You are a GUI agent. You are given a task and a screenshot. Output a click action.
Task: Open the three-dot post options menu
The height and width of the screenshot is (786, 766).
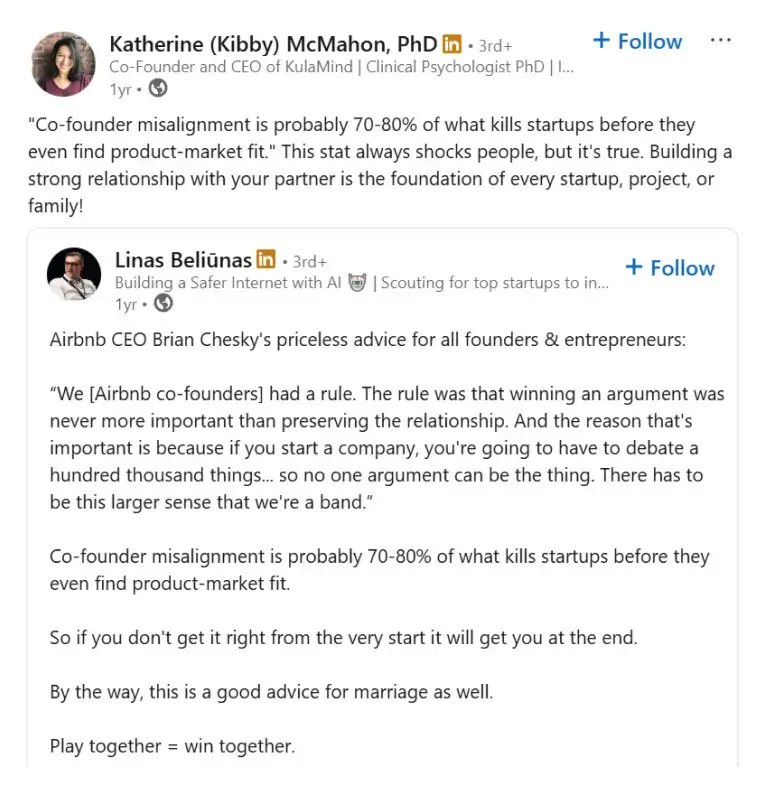tap(720, 41)
